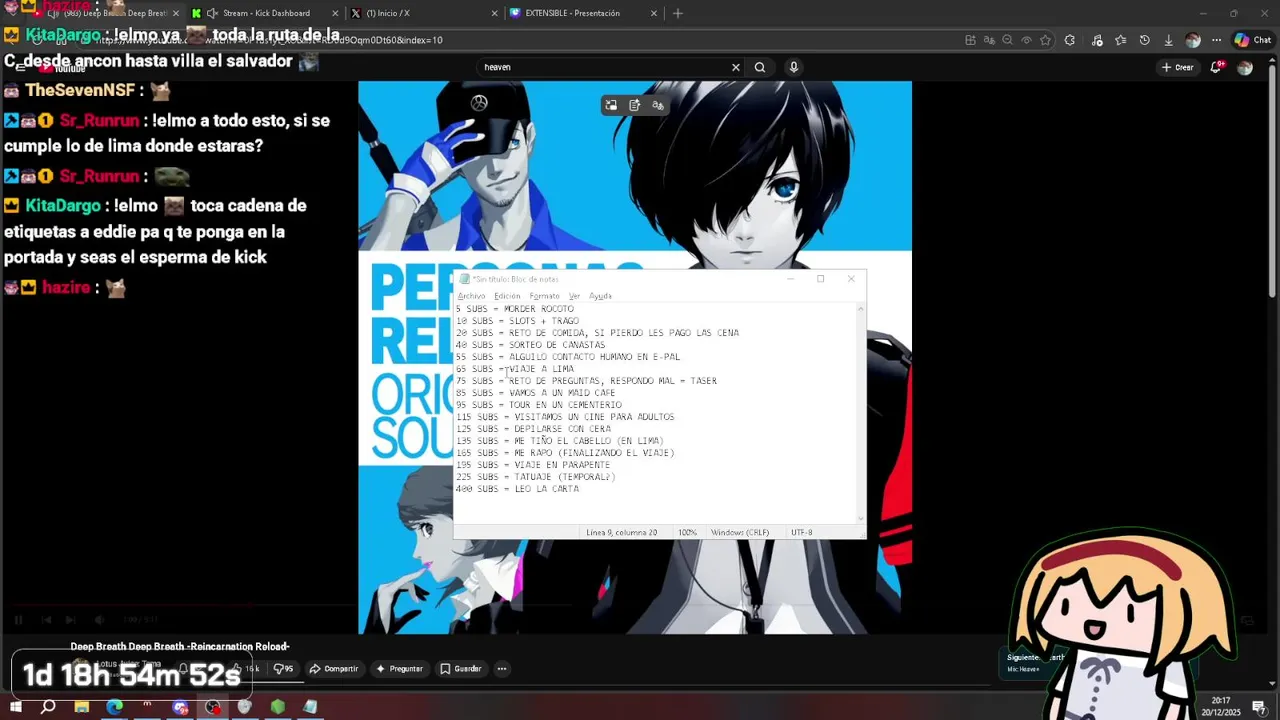Image resolution: width=1280 pixels, height=720 pixels.
Task: Click the YouTube search magnifier button
Action: tap(760, 67)
